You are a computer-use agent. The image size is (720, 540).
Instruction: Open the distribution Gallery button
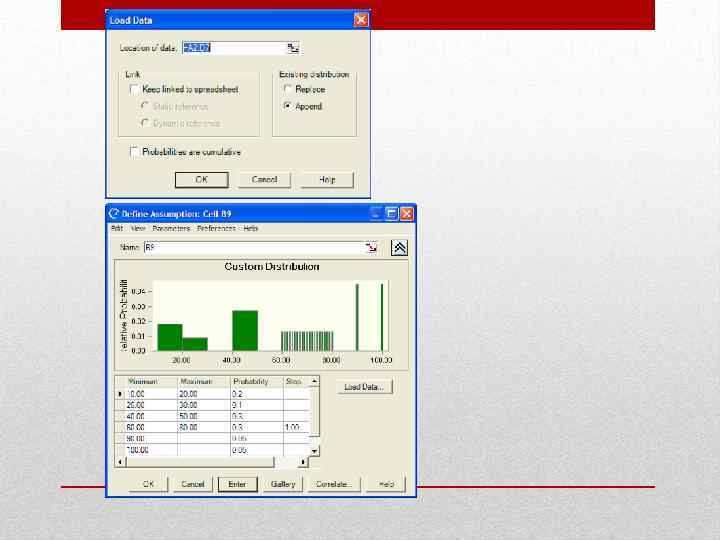tap(283, 484)
